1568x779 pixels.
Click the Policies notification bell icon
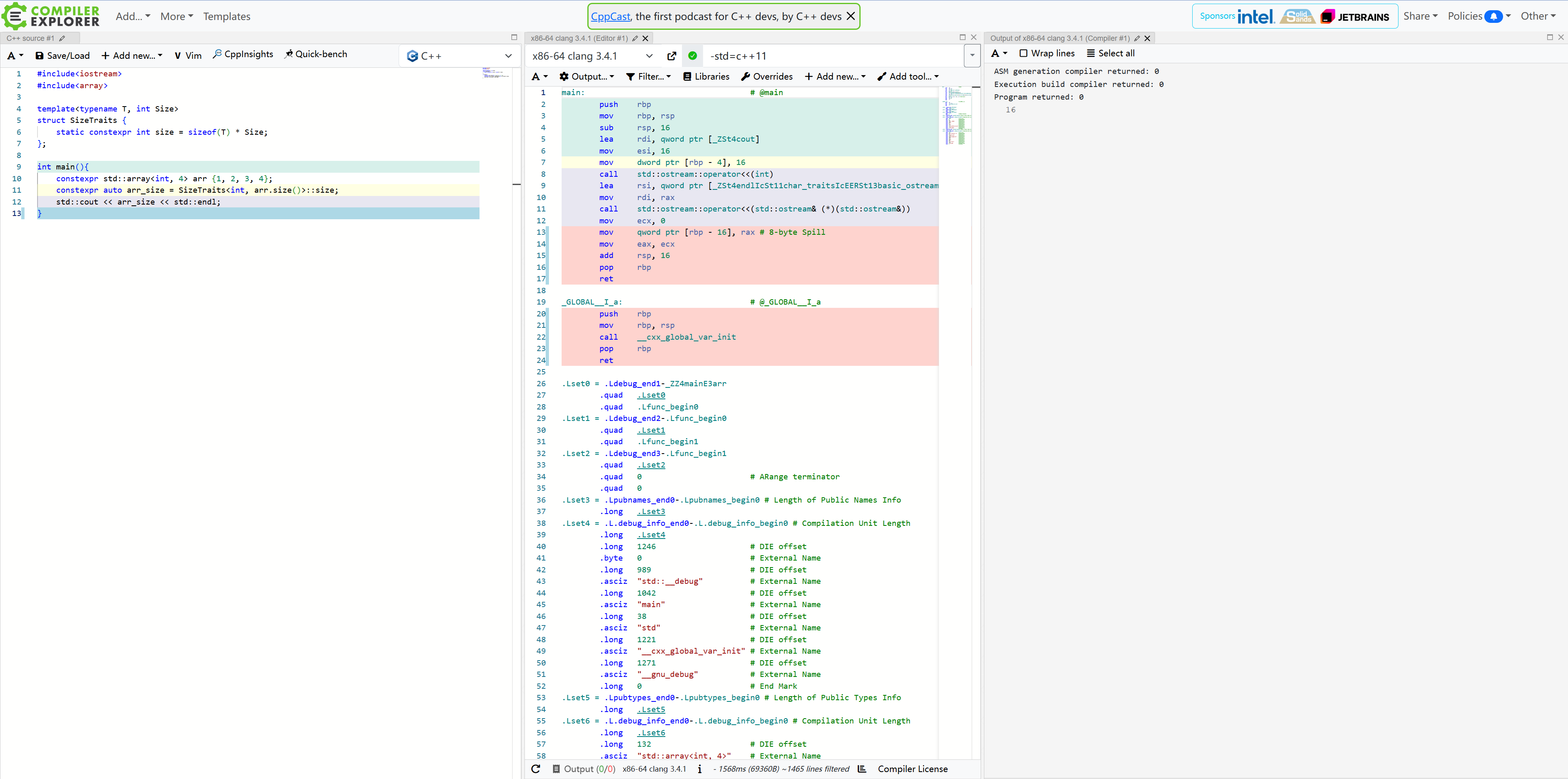1493,16
